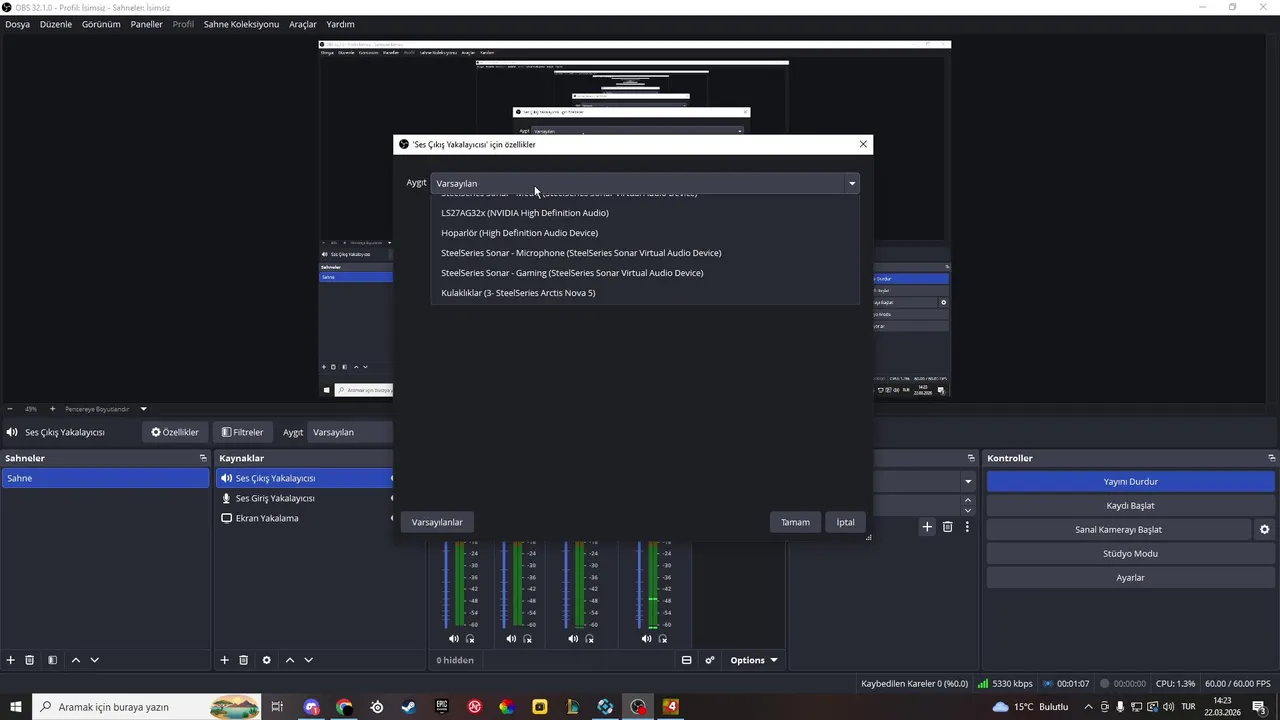Show hidden system tray icons chevron
Screen dimensions: 1280x720
click(x=1088, y=707)
